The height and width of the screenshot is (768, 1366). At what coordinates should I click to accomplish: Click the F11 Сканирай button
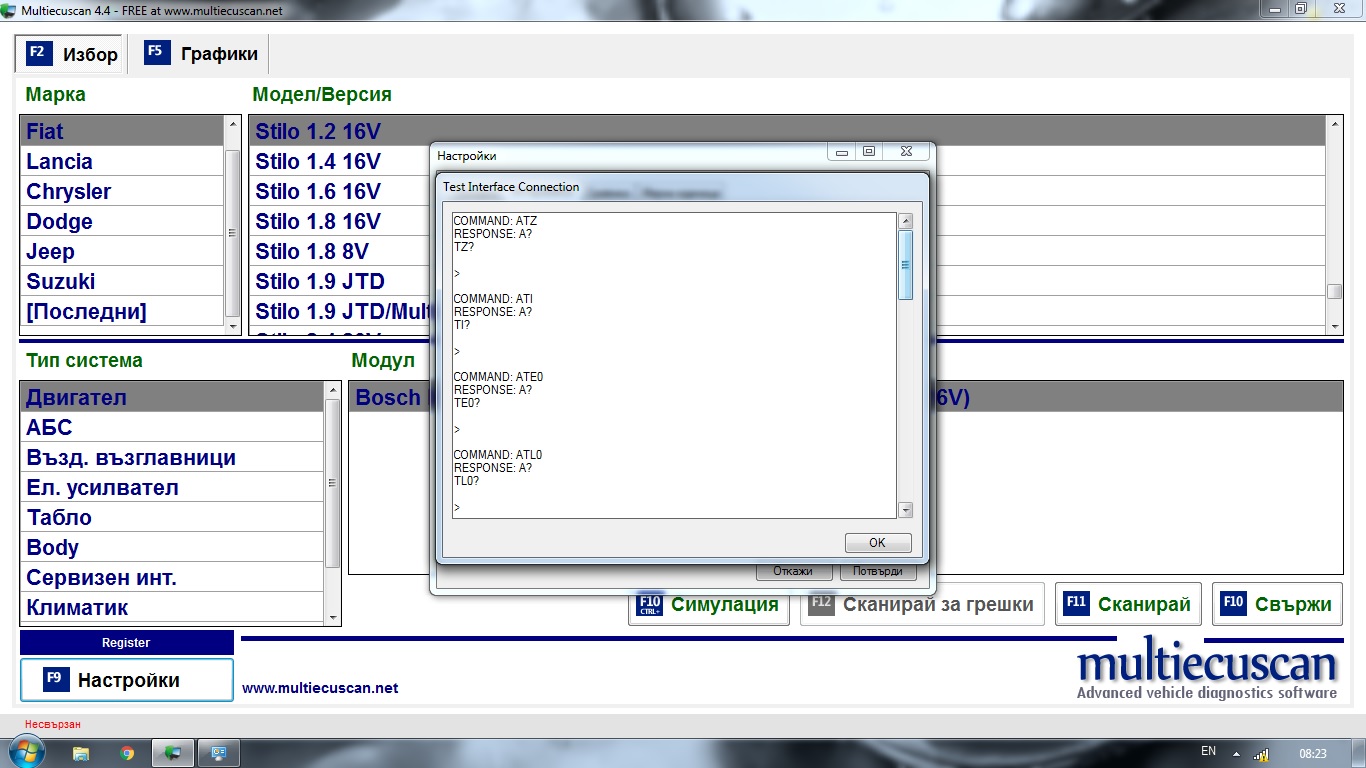pos(1127,604)
